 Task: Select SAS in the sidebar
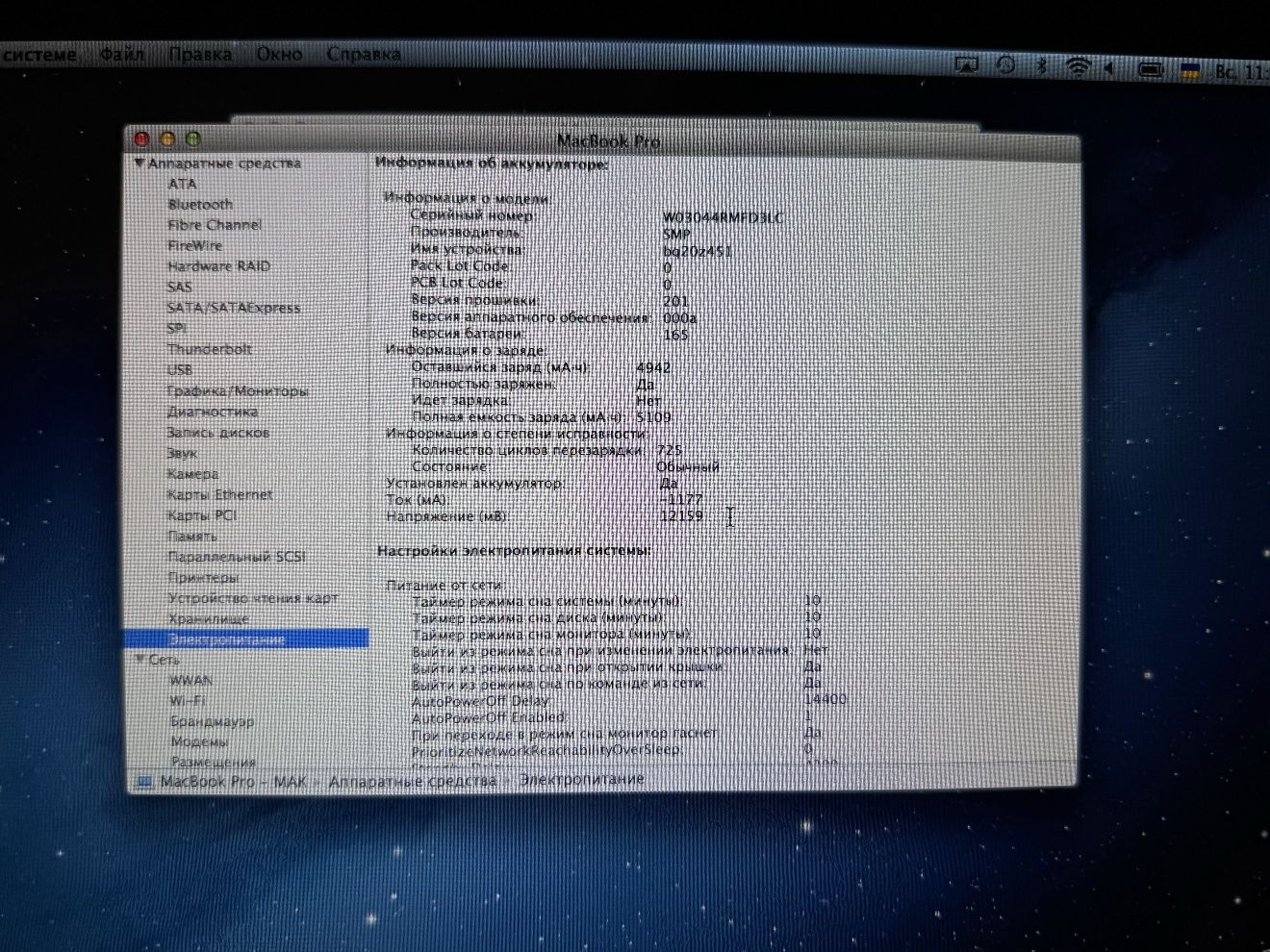(x=180, y=287)
